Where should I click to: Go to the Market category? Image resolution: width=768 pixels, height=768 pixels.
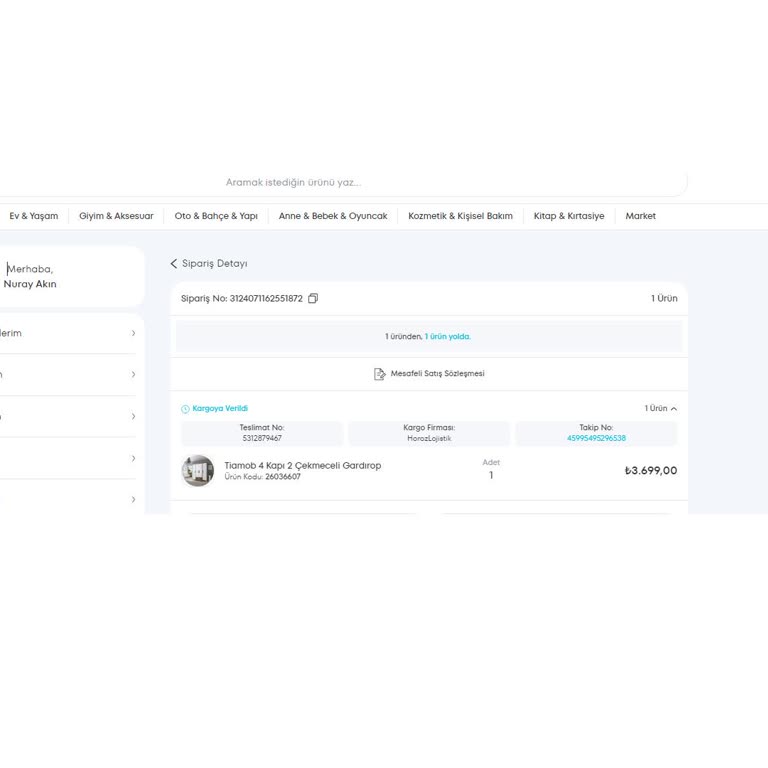(x=640, y=216)
